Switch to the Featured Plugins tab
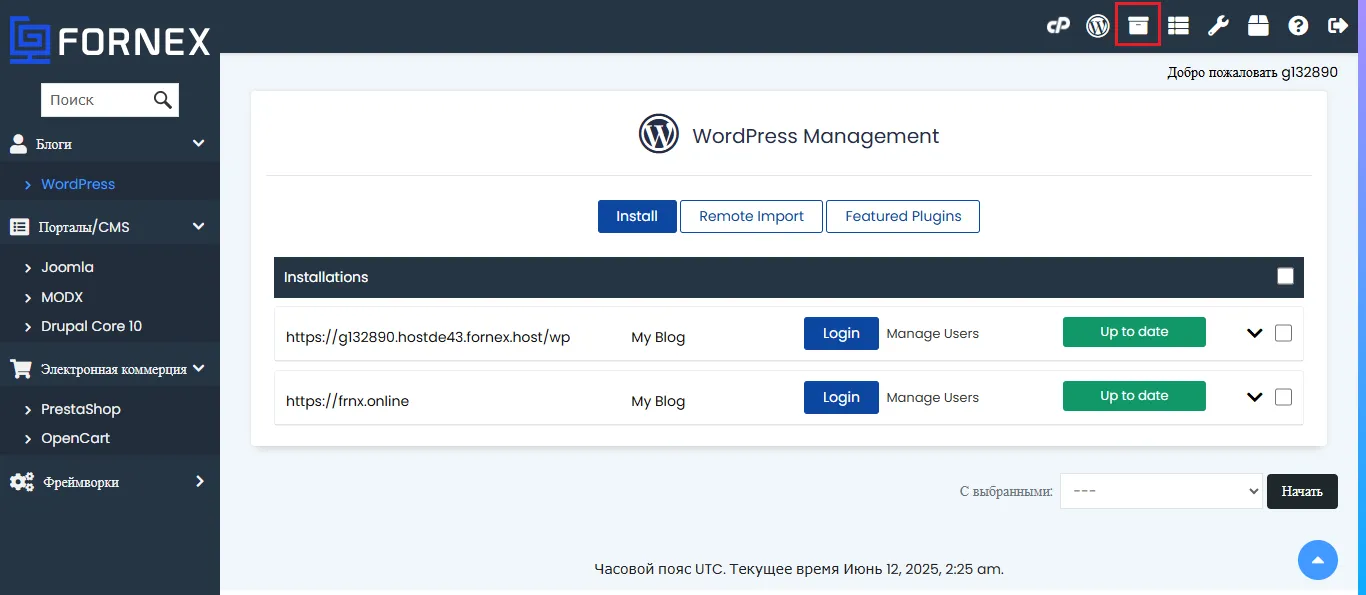 [x=903, y=216]
